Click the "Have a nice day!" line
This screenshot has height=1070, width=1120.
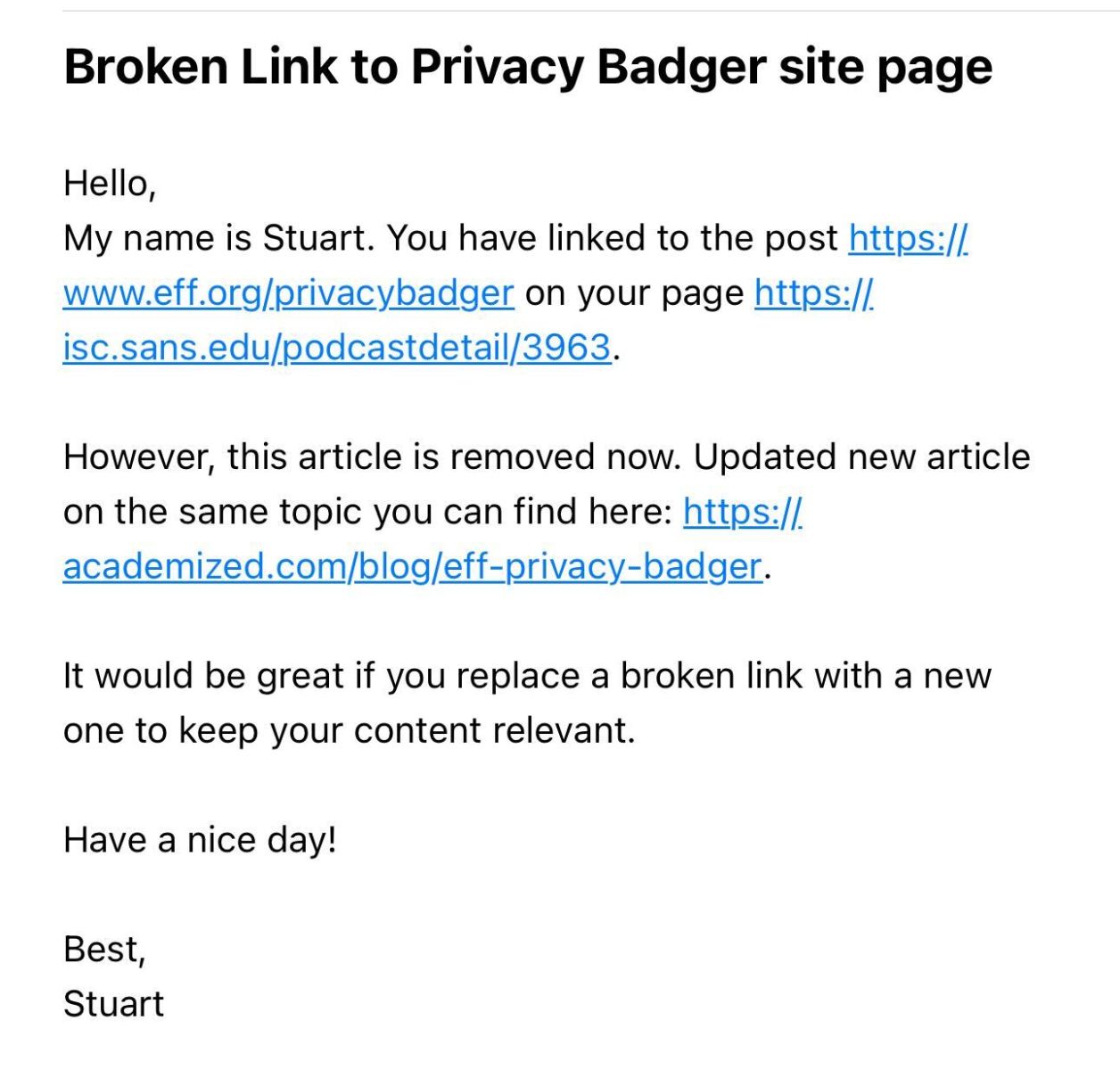200,840
